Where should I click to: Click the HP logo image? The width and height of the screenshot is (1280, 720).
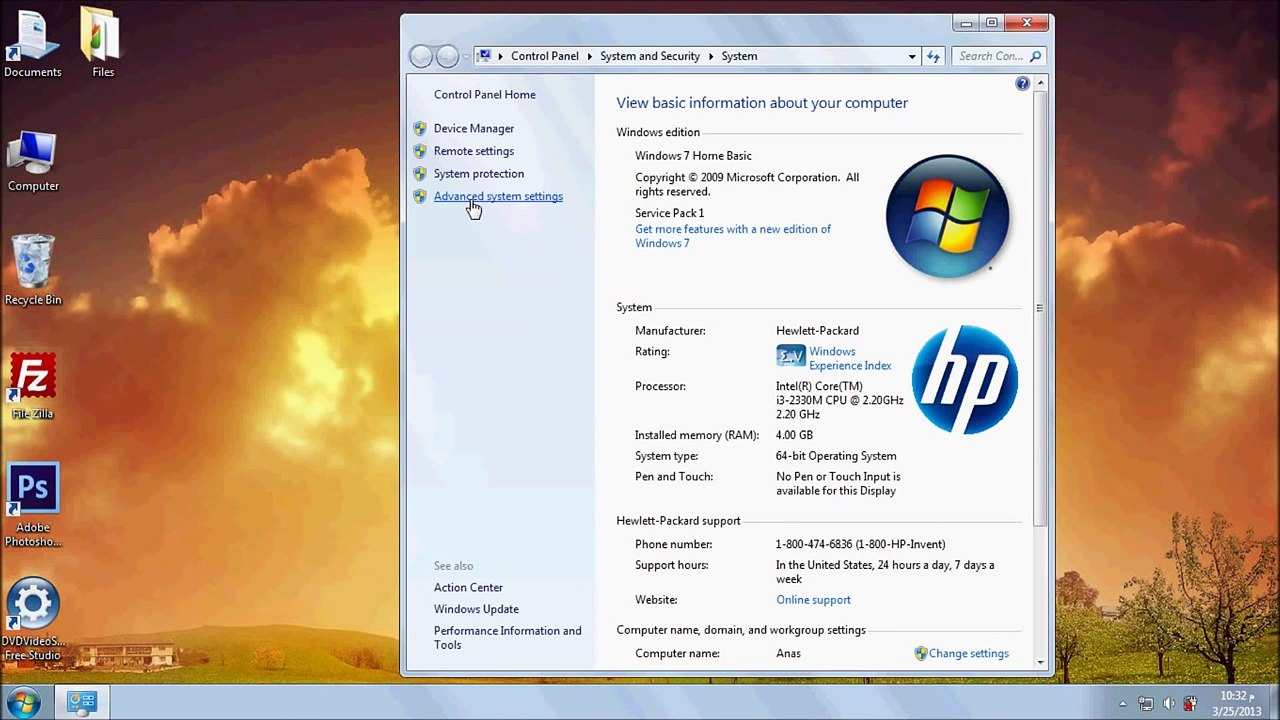[x=964, y=380]
